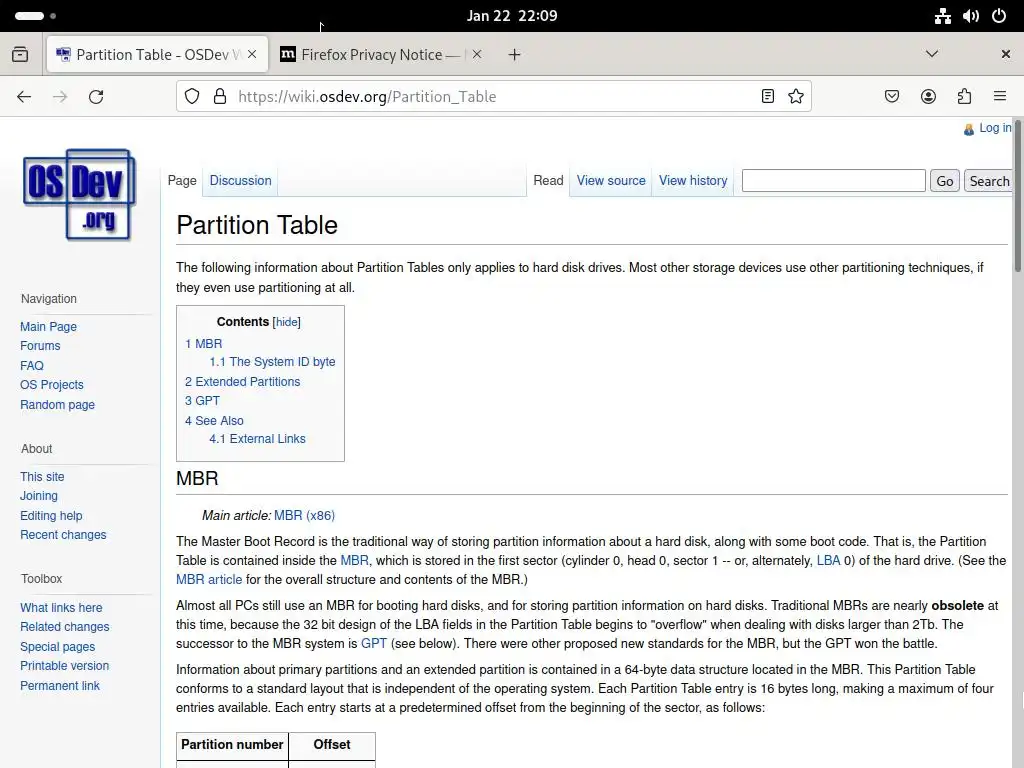
Task: Open the MBR article link
Action: (x=208, y=579)
